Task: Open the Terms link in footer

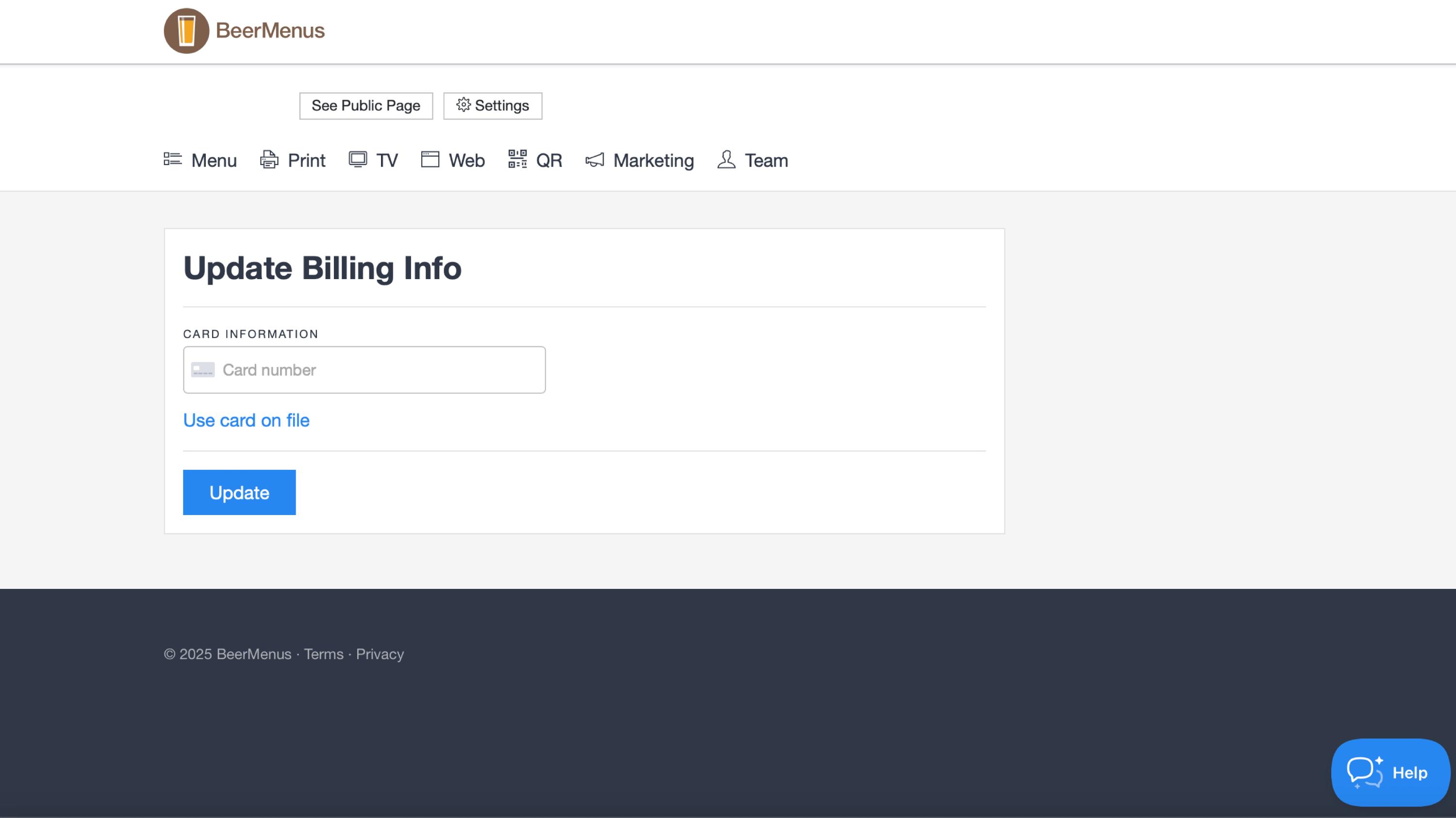Action: click(323, 654)
